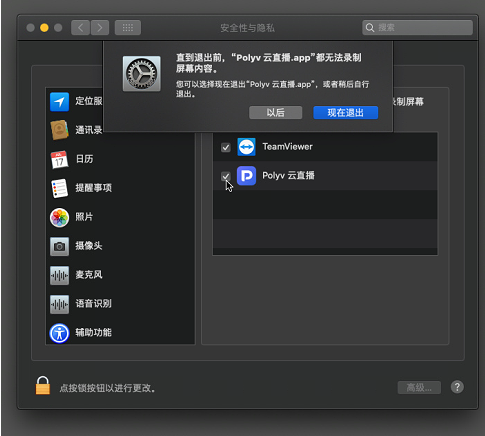Select the 麦克风 microphone icon
Screen dimensions: 485x436
59,275
